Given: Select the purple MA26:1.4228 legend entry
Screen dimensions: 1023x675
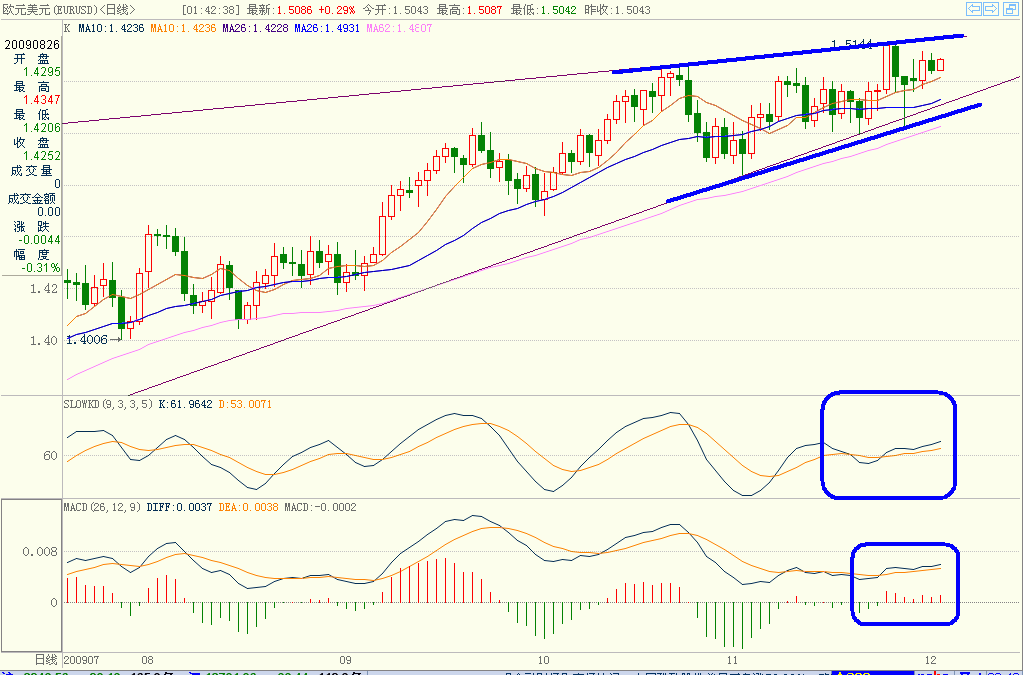Looking at the screenshot, I should (256, 29).
